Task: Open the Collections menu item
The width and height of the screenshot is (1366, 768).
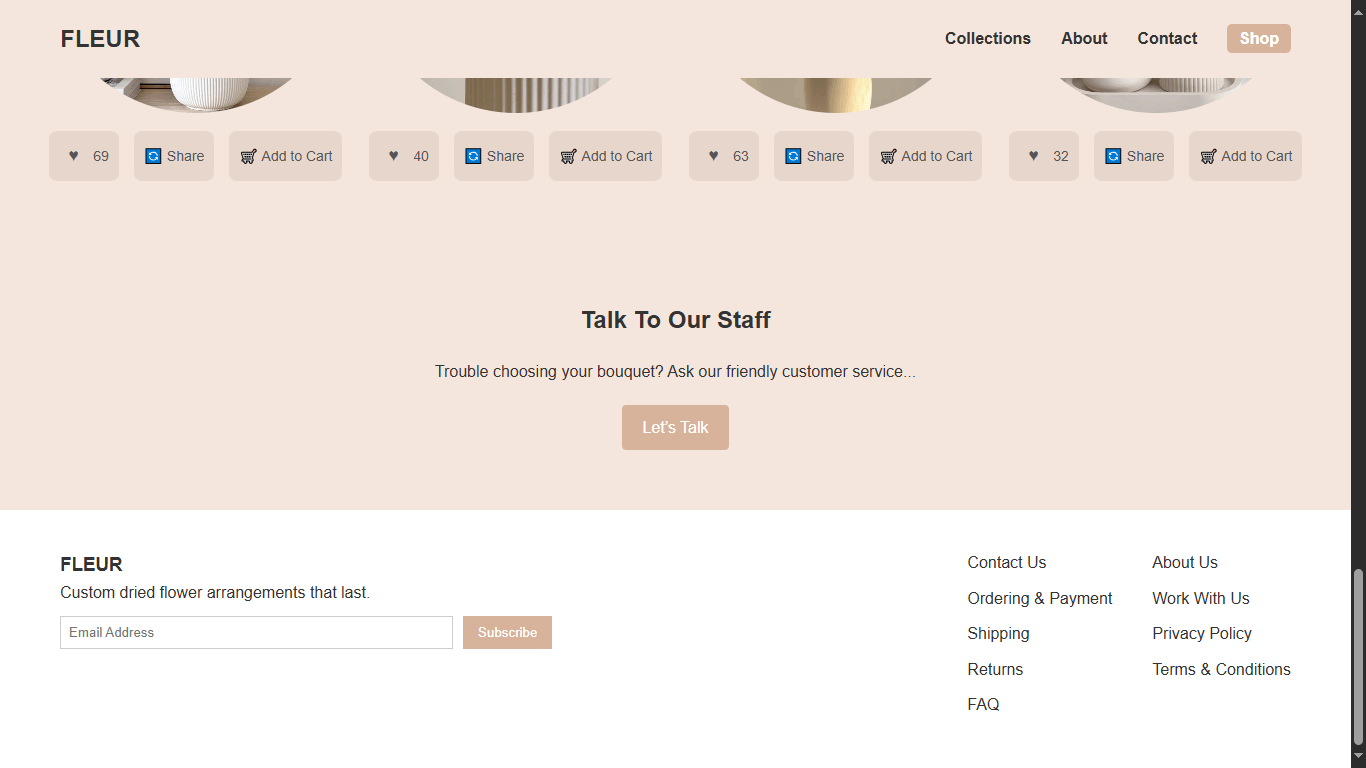Action: tap(987, 38)
